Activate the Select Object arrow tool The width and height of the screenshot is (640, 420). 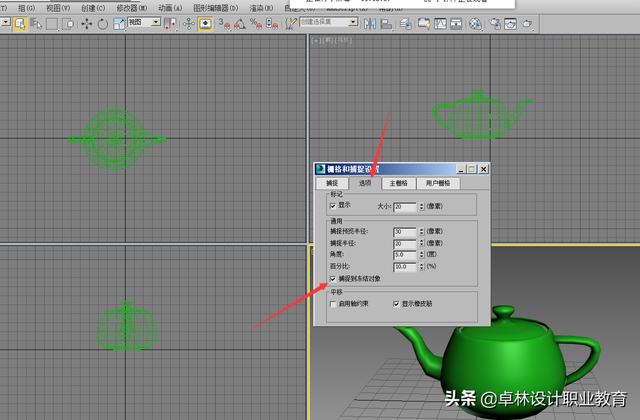[x=20, y=23]
